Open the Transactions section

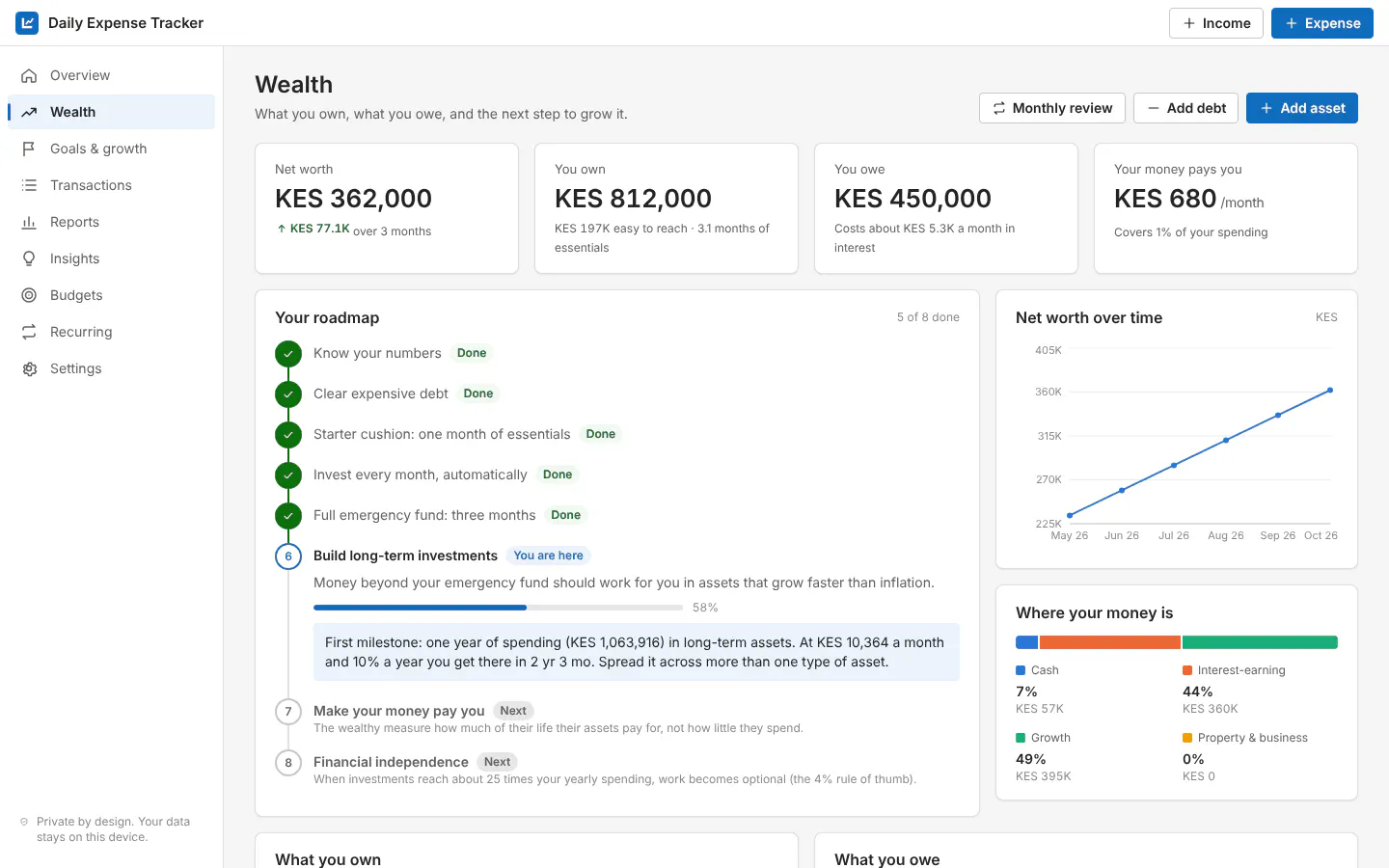coord(111,185)
